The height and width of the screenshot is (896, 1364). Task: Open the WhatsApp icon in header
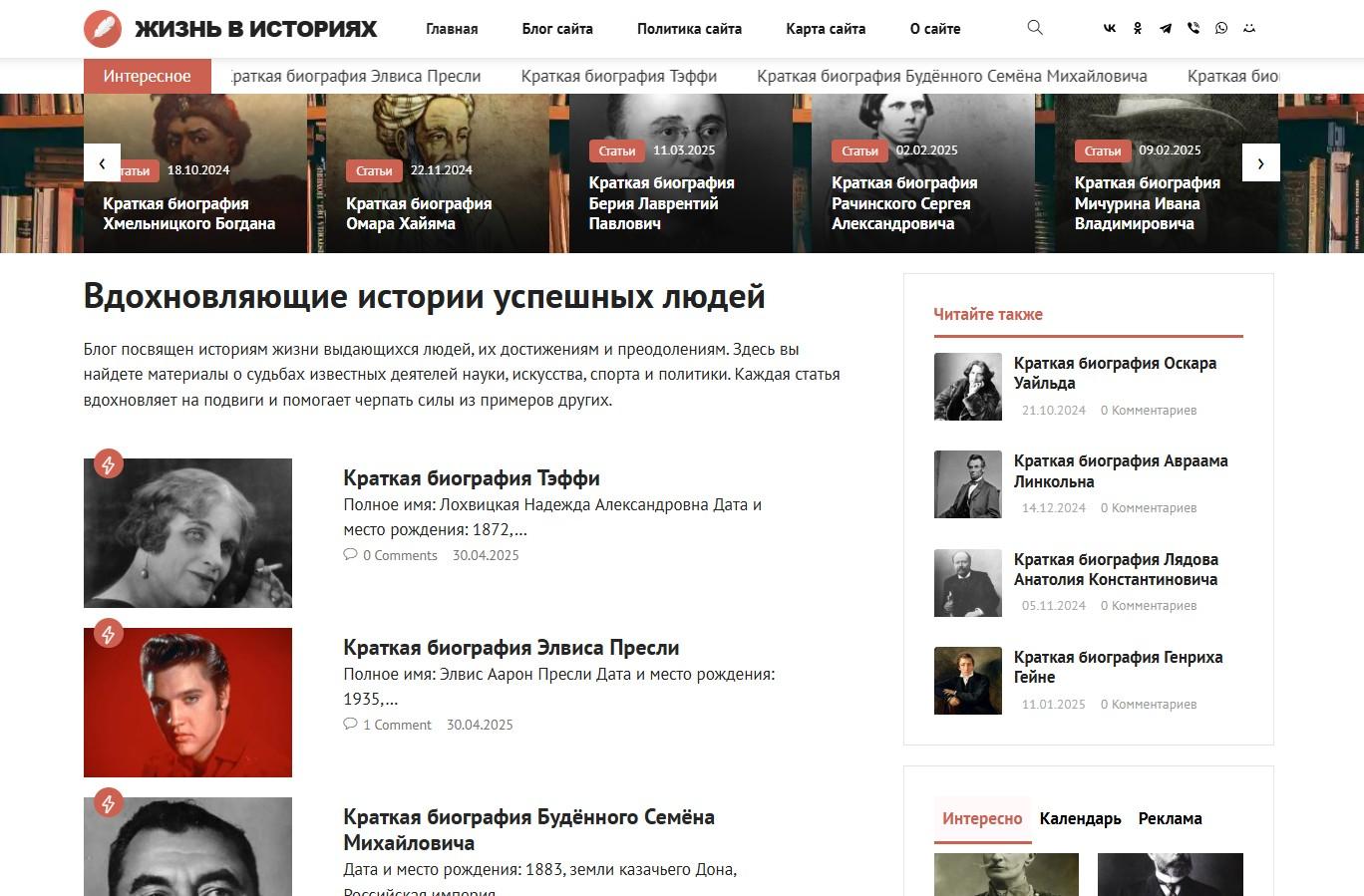1221,28
